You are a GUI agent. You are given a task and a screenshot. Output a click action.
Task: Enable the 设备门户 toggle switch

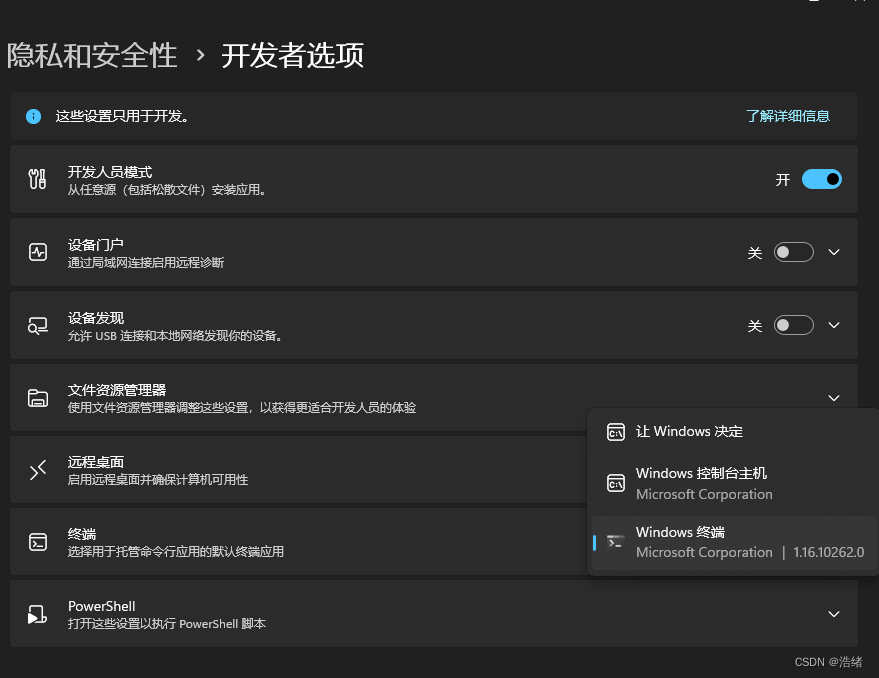[x=793, y=252]
